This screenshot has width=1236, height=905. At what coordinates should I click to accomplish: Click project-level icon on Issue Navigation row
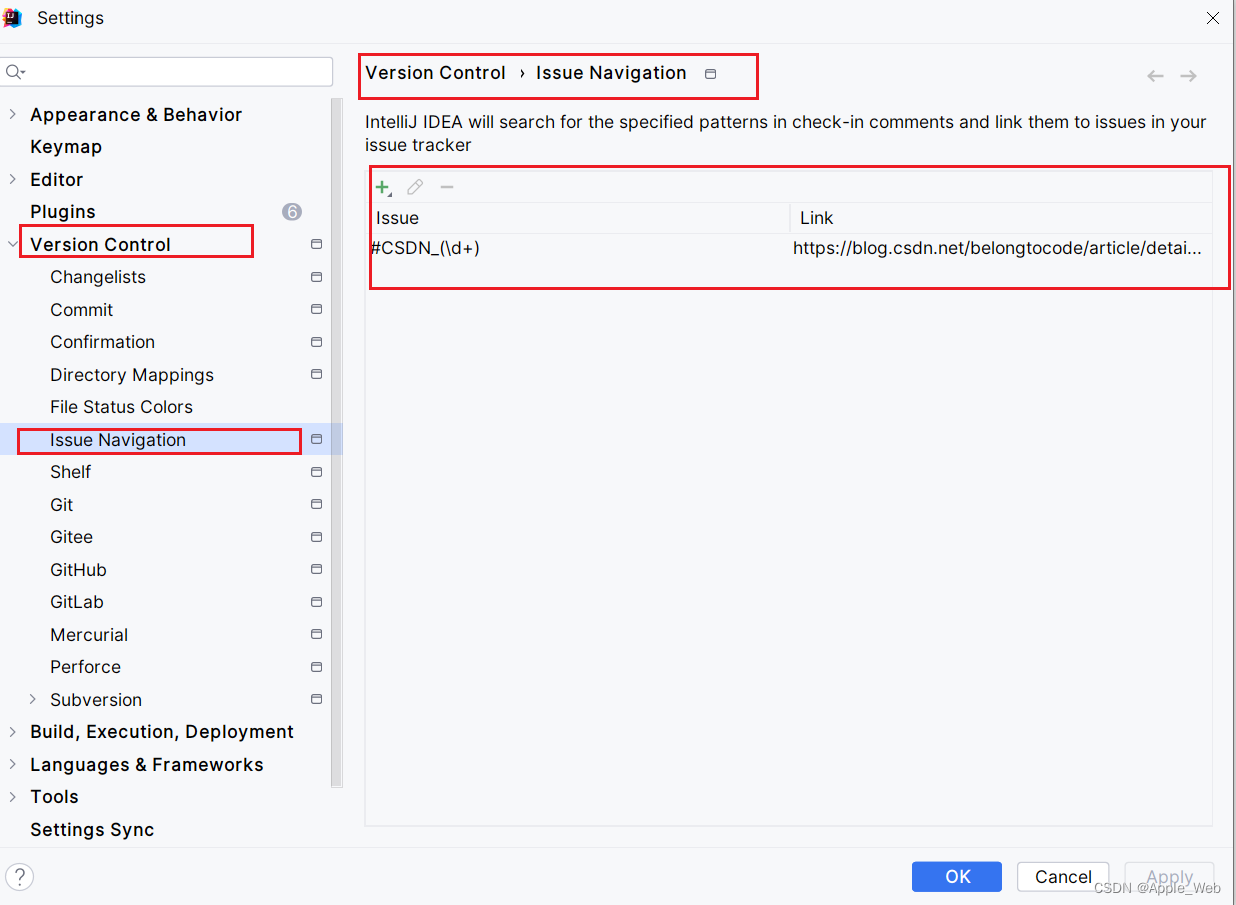click(x=317, y=439)
